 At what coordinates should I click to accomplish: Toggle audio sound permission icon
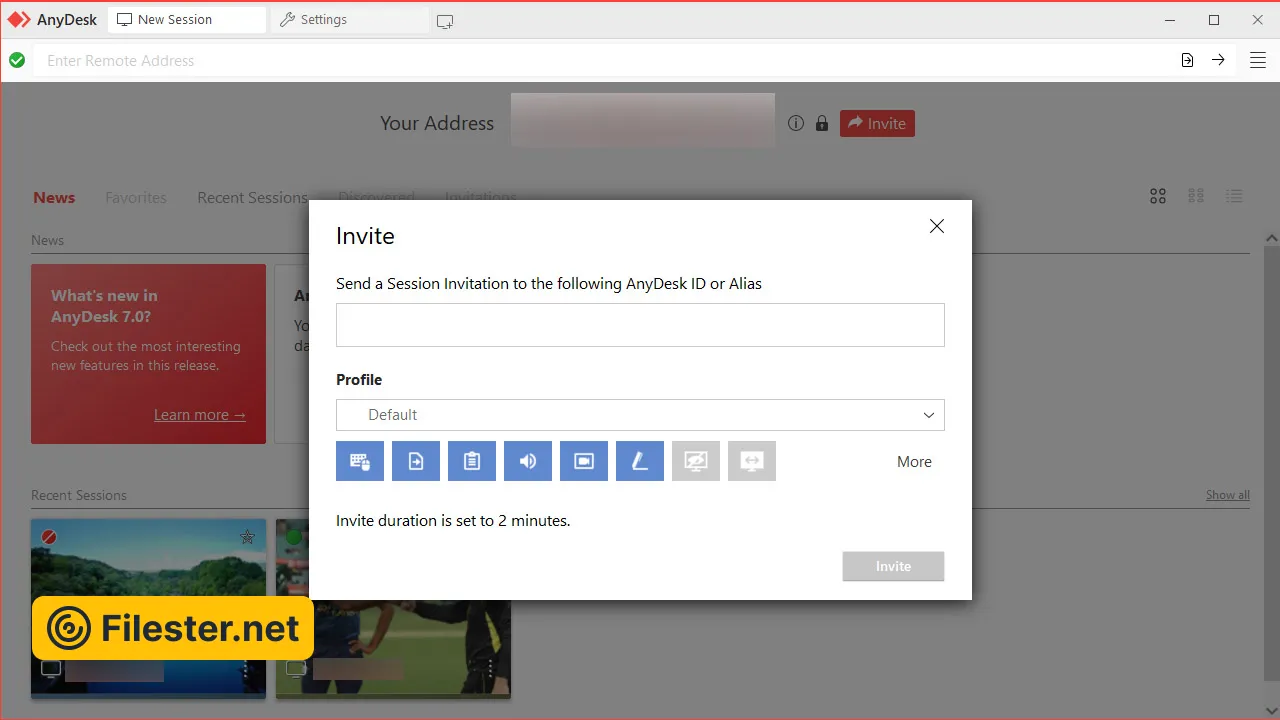point(528,461)
